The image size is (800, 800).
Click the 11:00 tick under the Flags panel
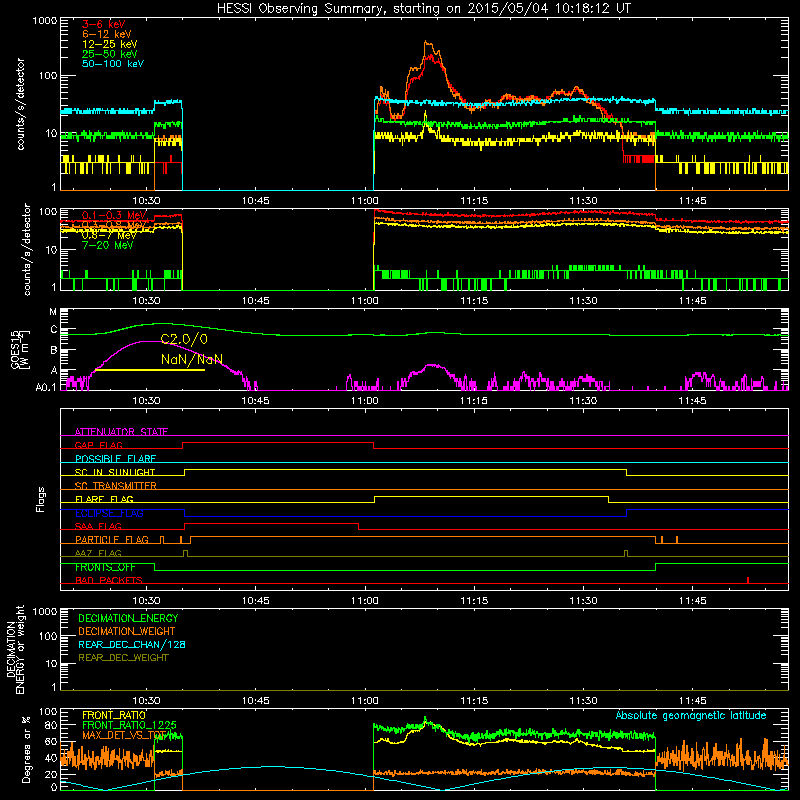coord(365,601)
